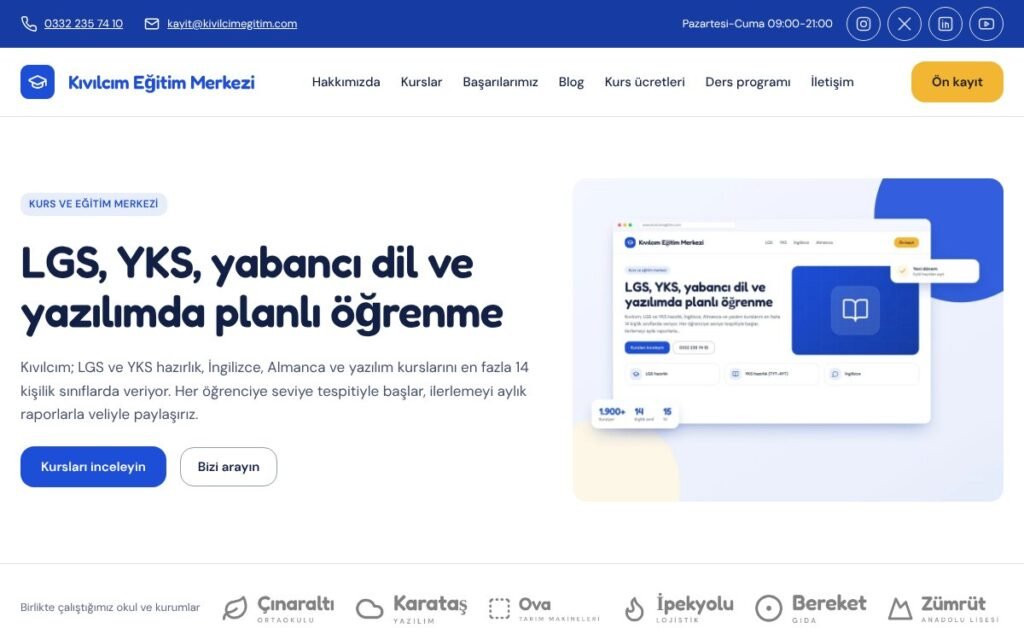
Task: Click the Bereket circle logo icon
Action: 769,608
